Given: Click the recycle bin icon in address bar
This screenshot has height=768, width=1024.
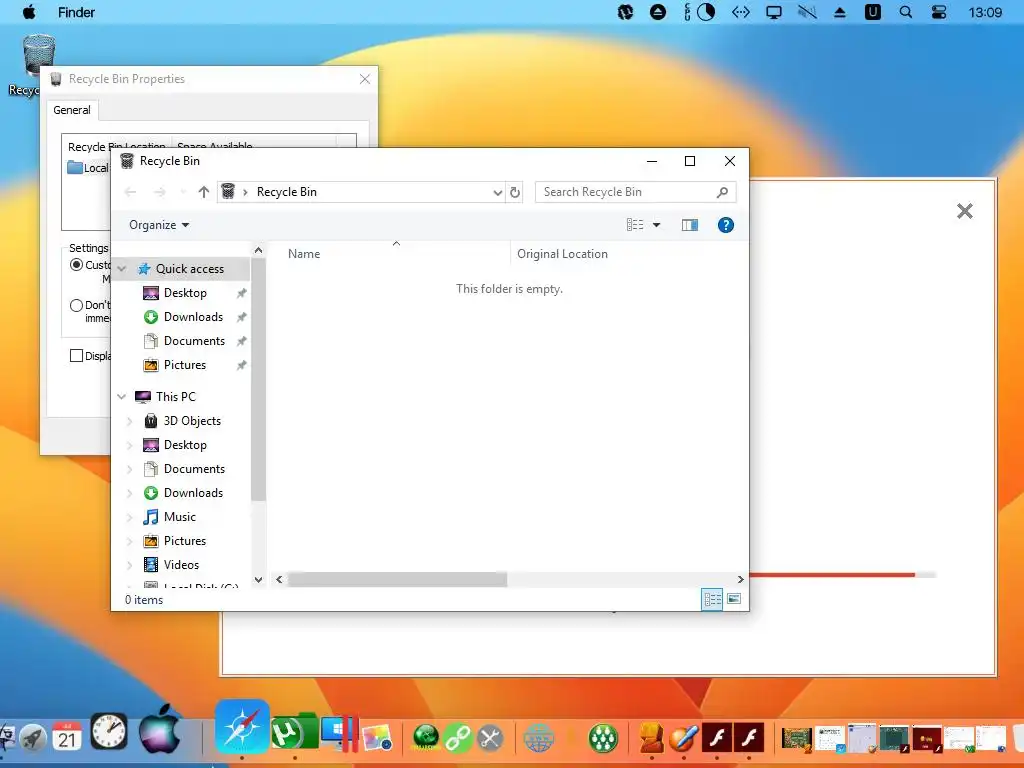Looking at the screenshot, I should click(x=227, y=191).
